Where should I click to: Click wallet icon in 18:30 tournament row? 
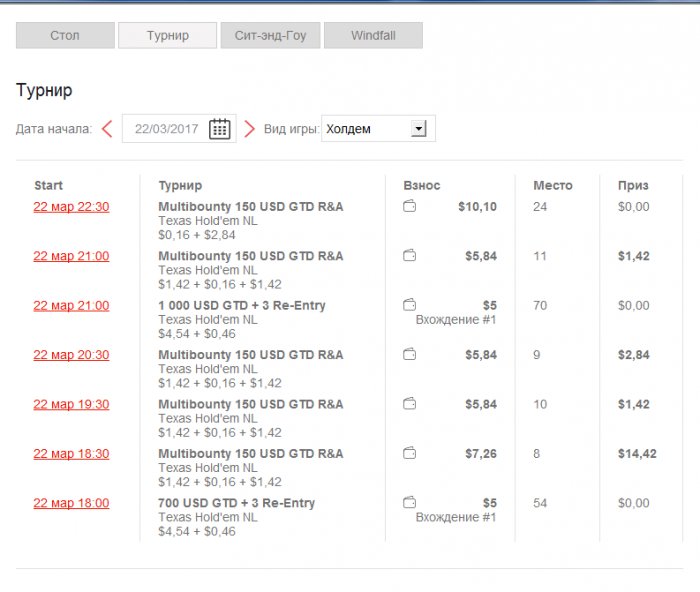pyautogui.click(x=409, y=454)
